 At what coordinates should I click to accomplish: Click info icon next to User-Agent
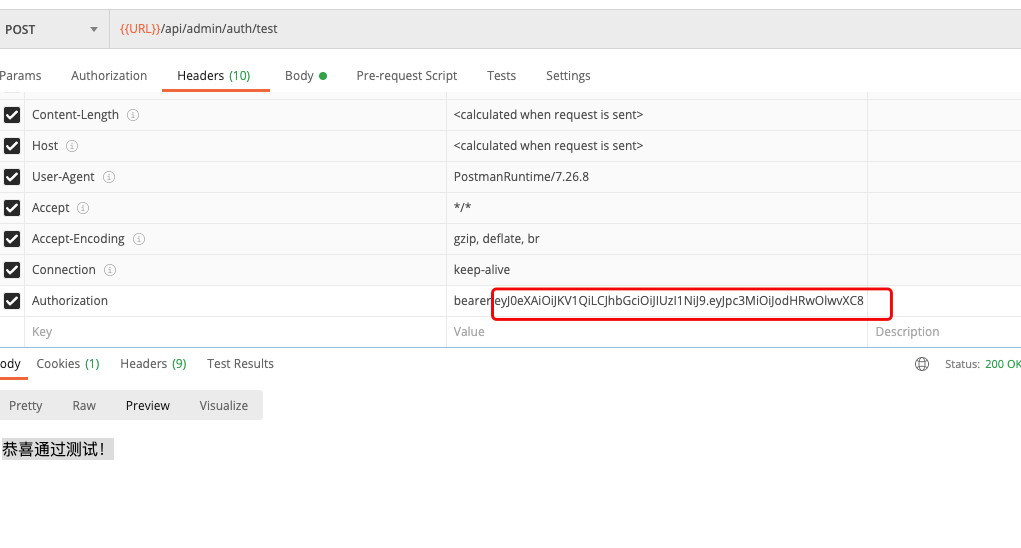click(x=109, y=177)
